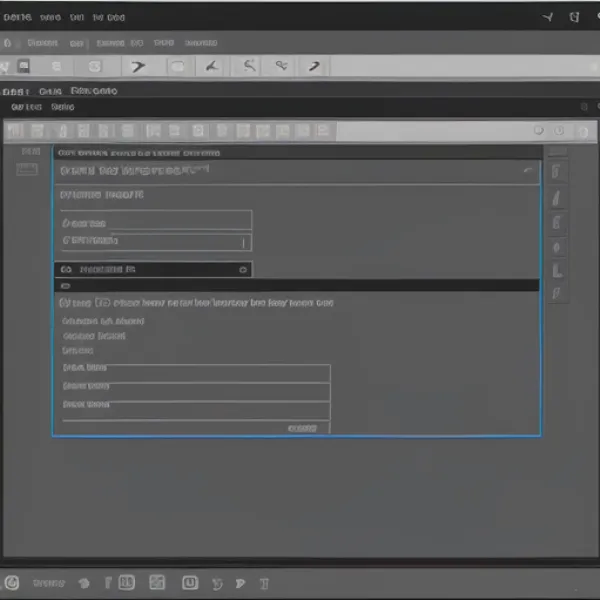Click the button at the dialog's bottom right
Image resolution: width=600 pixels, height=600 pixels.
(x=302, y=427)
